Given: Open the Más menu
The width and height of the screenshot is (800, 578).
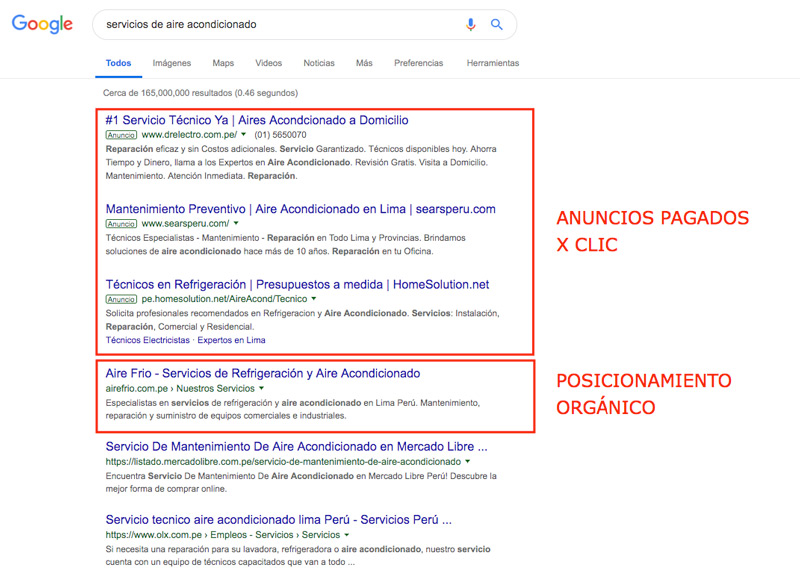Looking at the screenshot, I should (364, 63).
